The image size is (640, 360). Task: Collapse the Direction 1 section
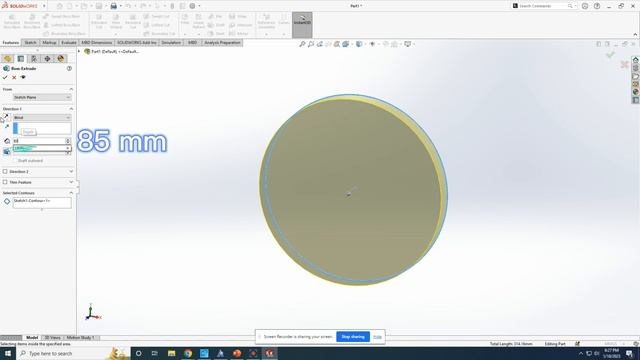click(71, 109)
